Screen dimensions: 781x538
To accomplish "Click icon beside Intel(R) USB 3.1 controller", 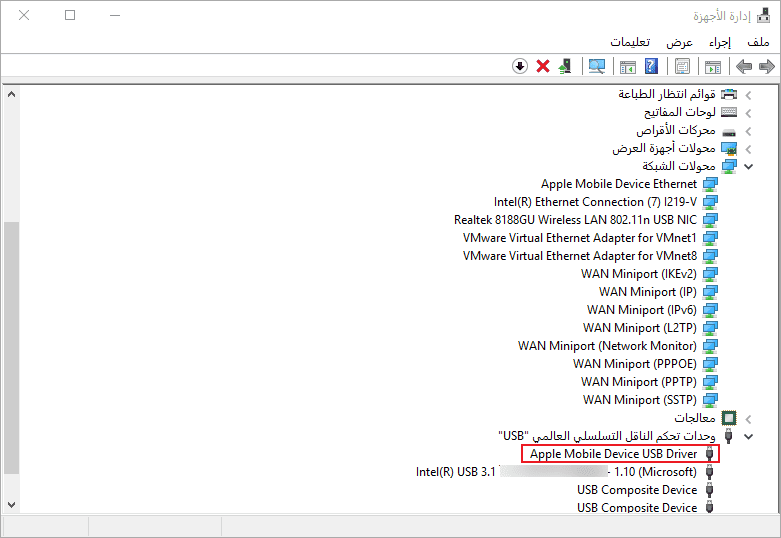I will pyautogui.click(x=710, y=472).
